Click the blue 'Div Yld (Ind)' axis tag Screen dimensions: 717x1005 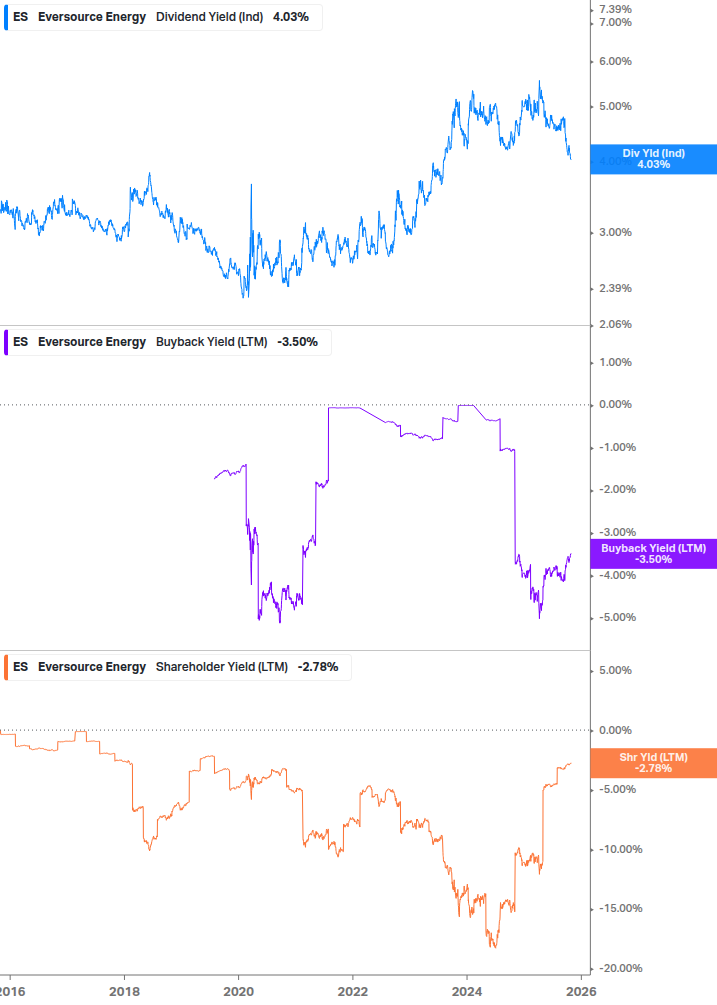point(654,158)
